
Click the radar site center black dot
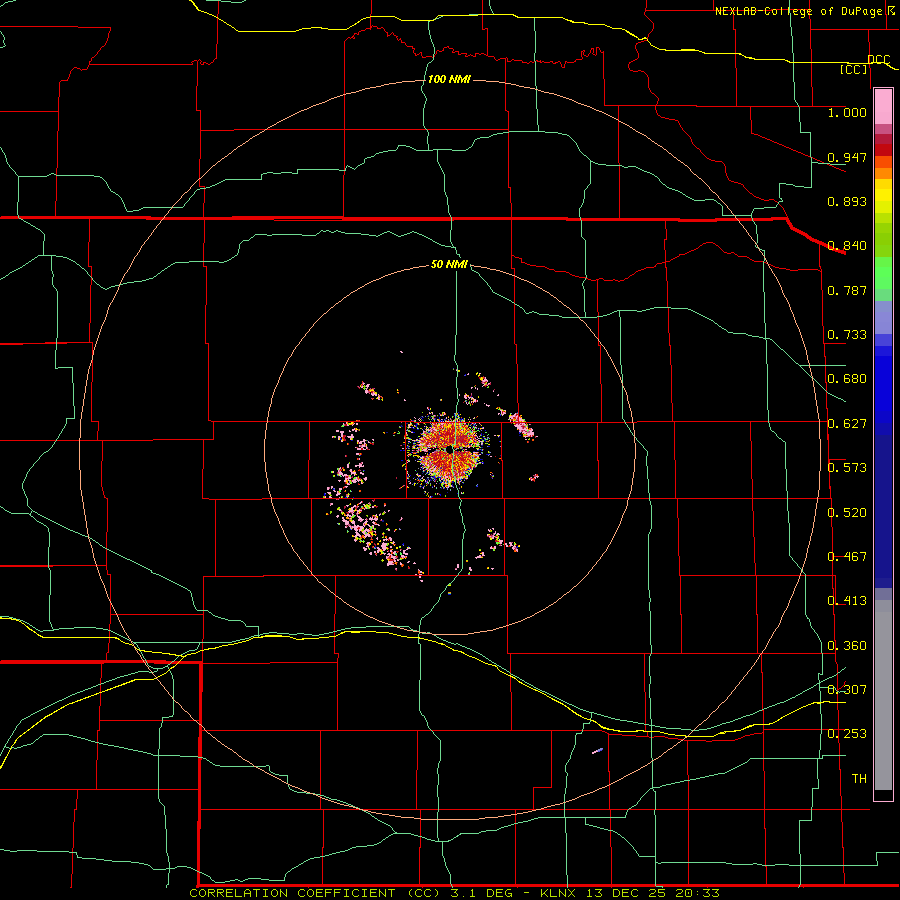[448, 450]
